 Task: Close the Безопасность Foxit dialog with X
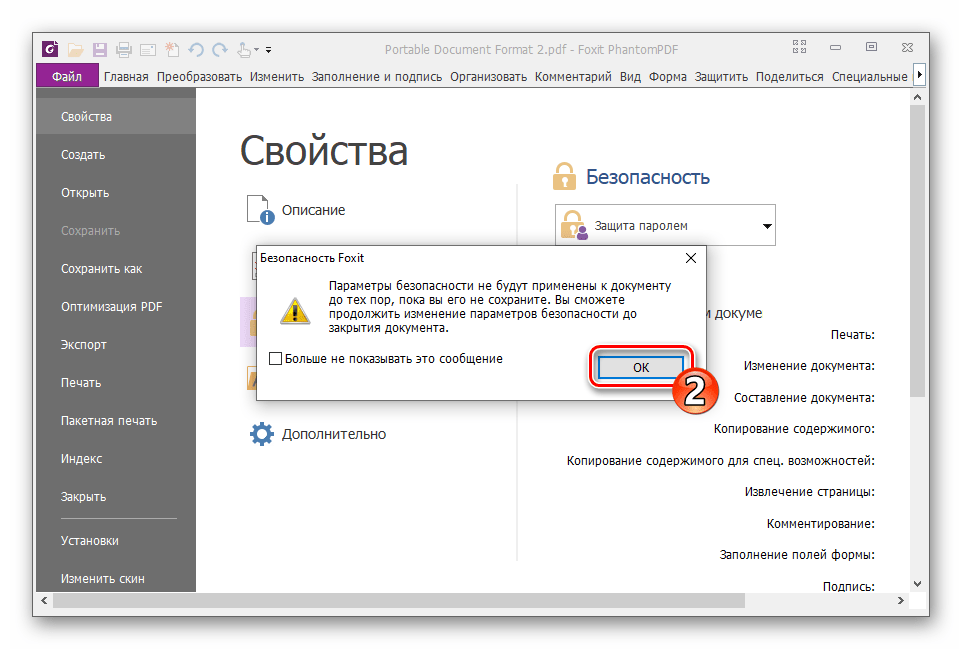point(690,258)
